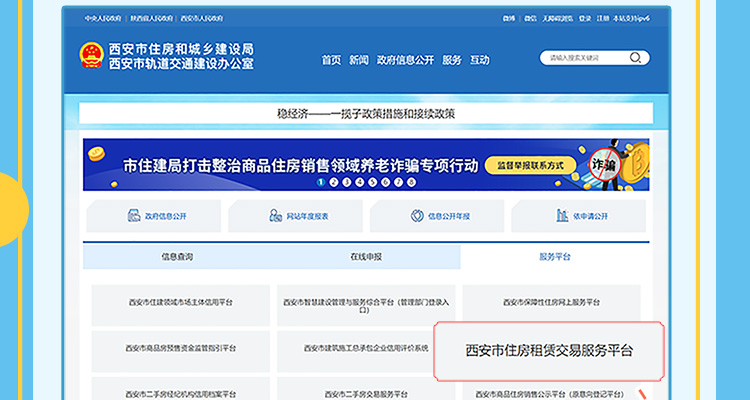The height and width of the screenshot is (400, 750).
Task: Open 陕西省人民政府 link
Action: tap(152, 19)
